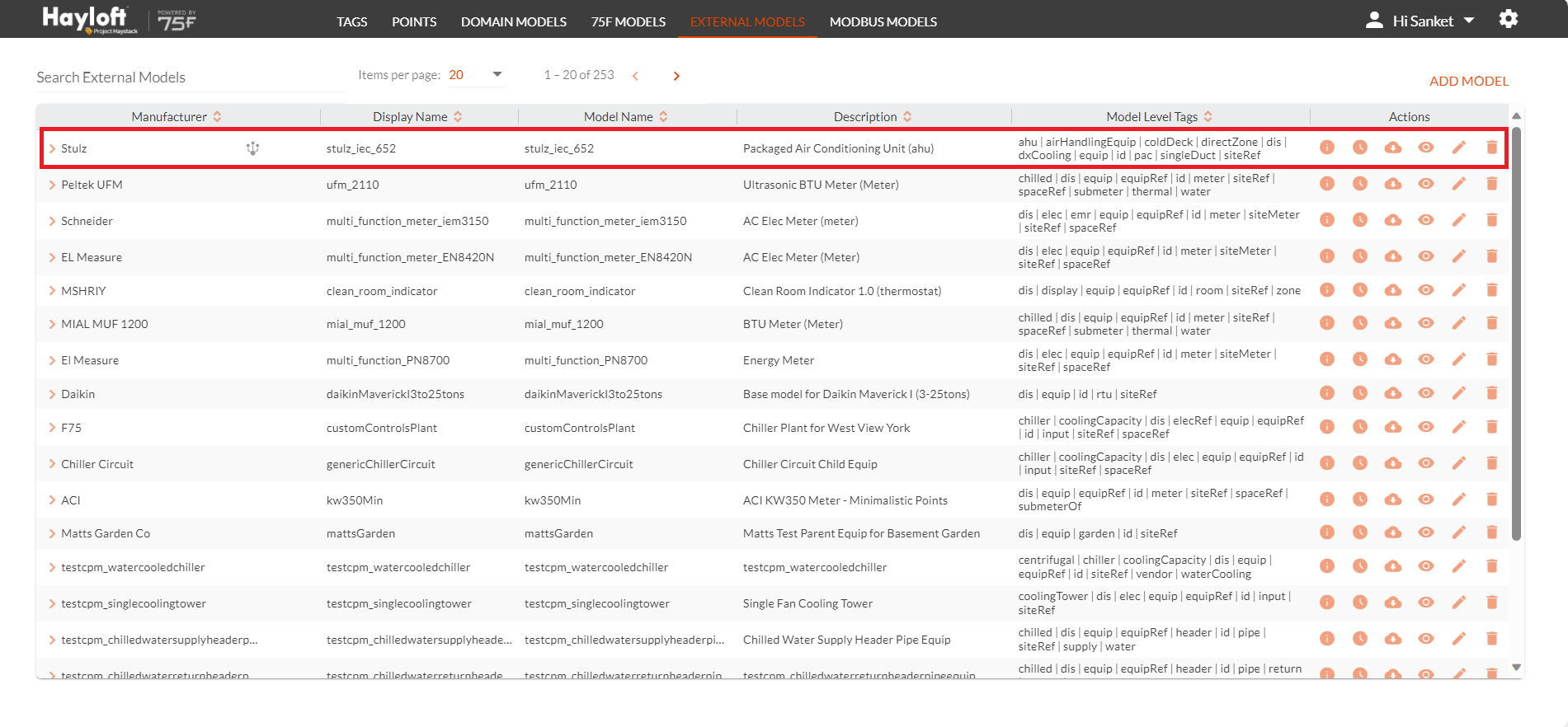Toggle view eye for MSHRIY model
The width and height of the screenshot is (1568, 727).
[x=1425, y=290]
